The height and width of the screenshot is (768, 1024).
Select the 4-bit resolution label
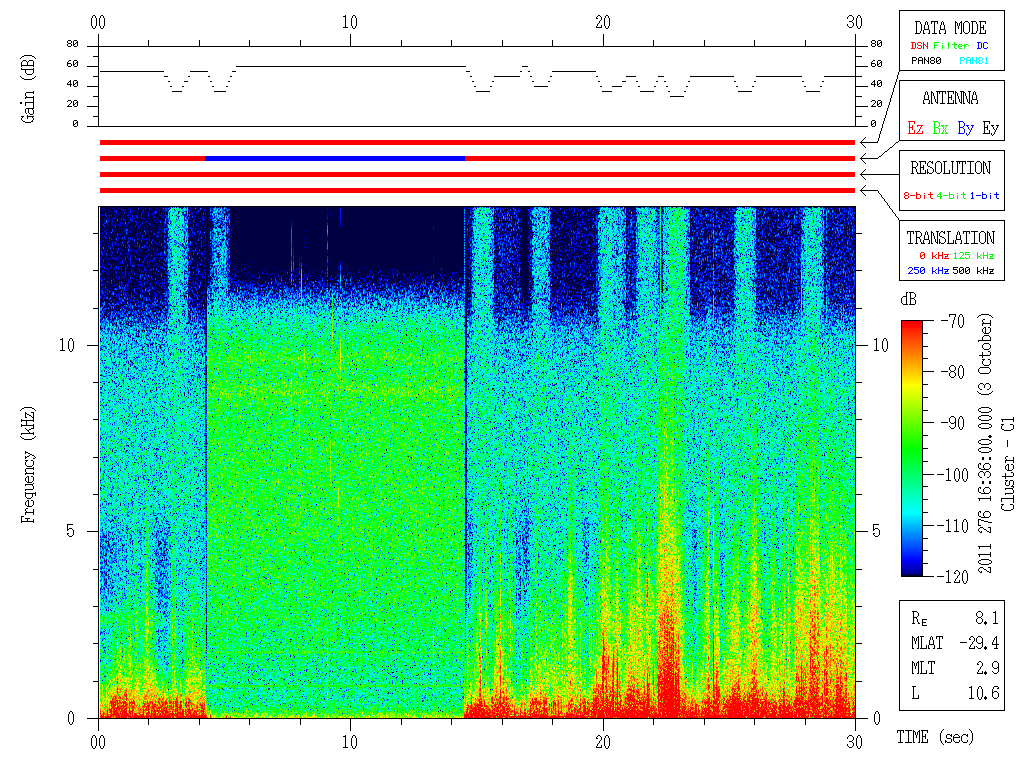[952, 195]
